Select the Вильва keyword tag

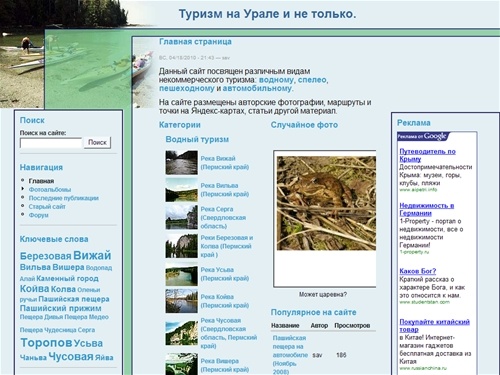tap(35, 267)
